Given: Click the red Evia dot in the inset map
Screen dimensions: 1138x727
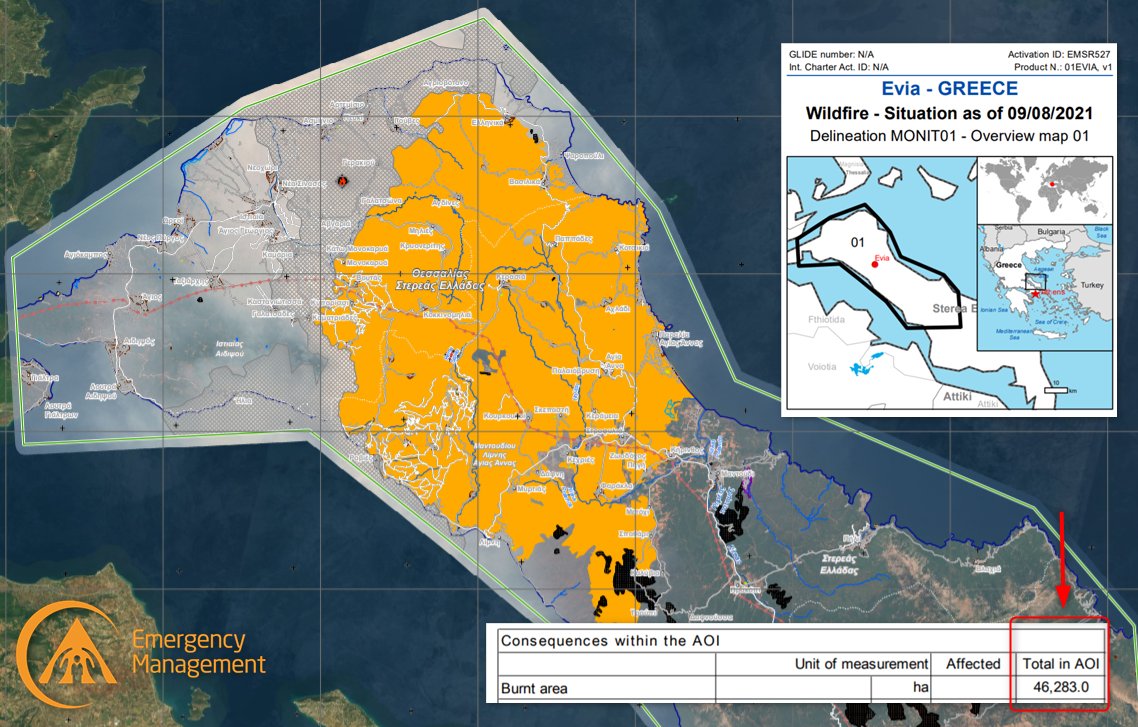Looking at the screenshot, I should (875, 265).
